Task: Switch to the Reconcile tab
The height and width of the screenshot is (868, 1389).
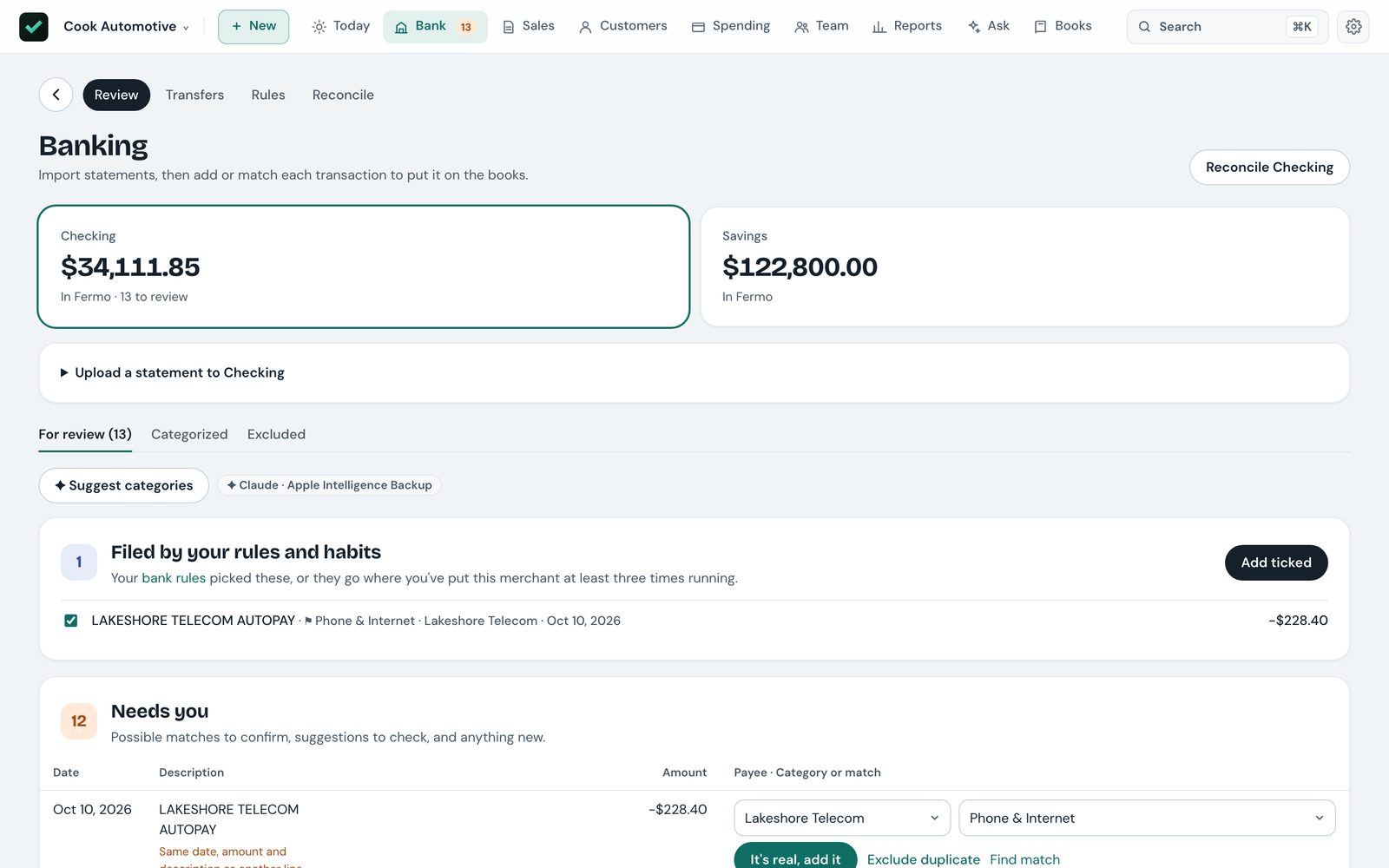Action: point(343,95)
